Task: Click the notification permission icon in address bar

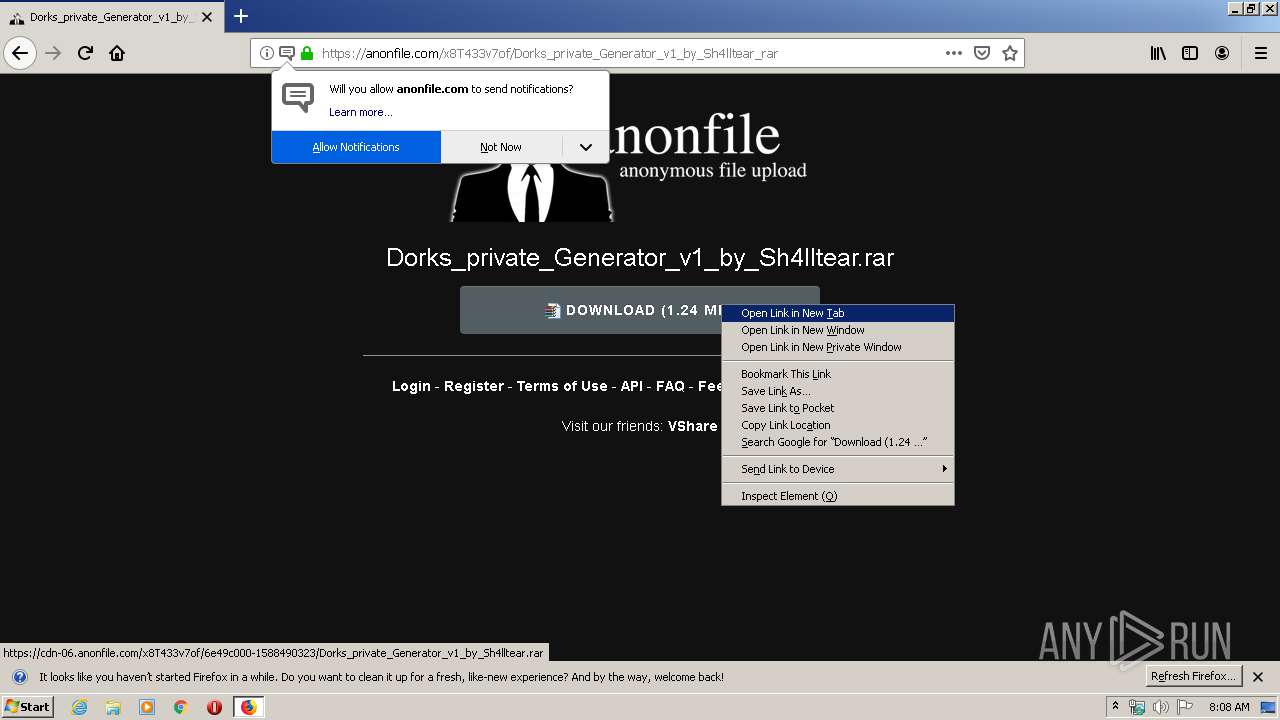Action: coord(287,53)
